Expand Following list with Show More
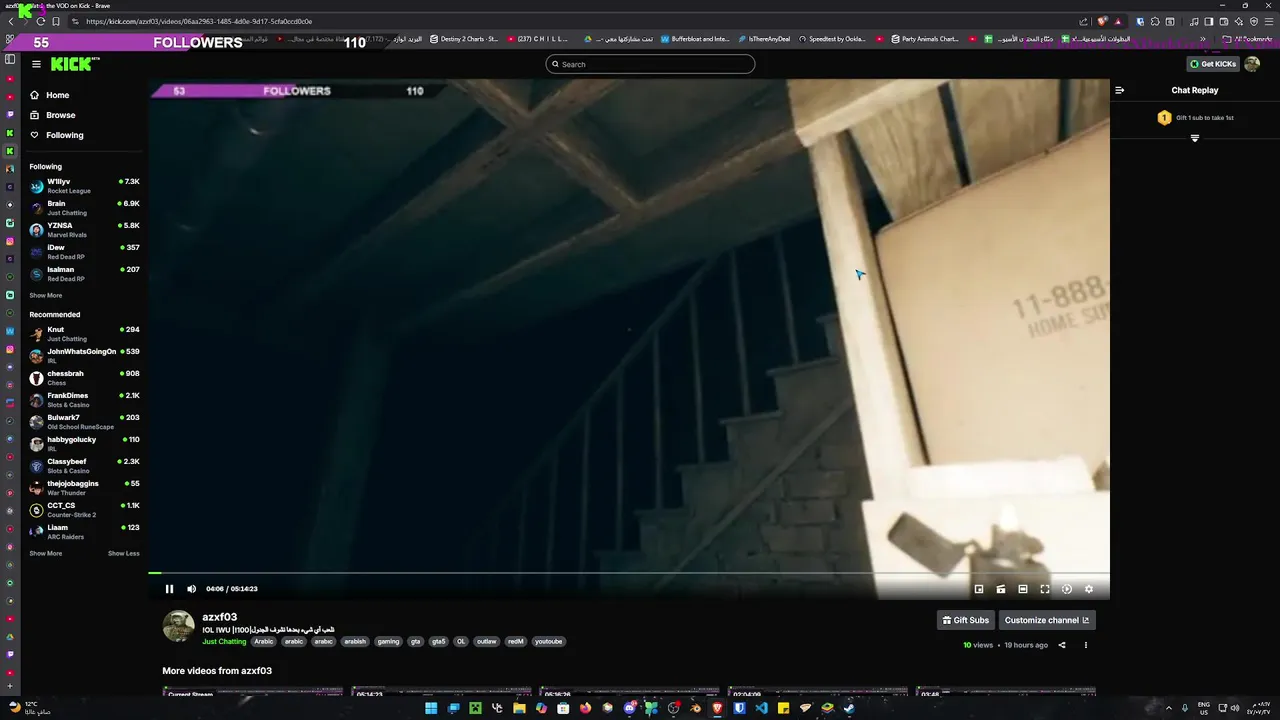Viewport: 1280px width, 720px height. click(x=45, y=296)
